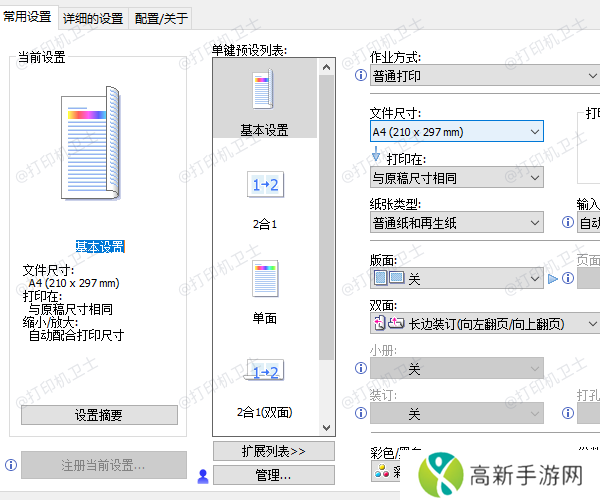Click the A4 (210 x 297 mm) summary text
This screenshot has width=600, height=500.
click(x=74, y=283)
